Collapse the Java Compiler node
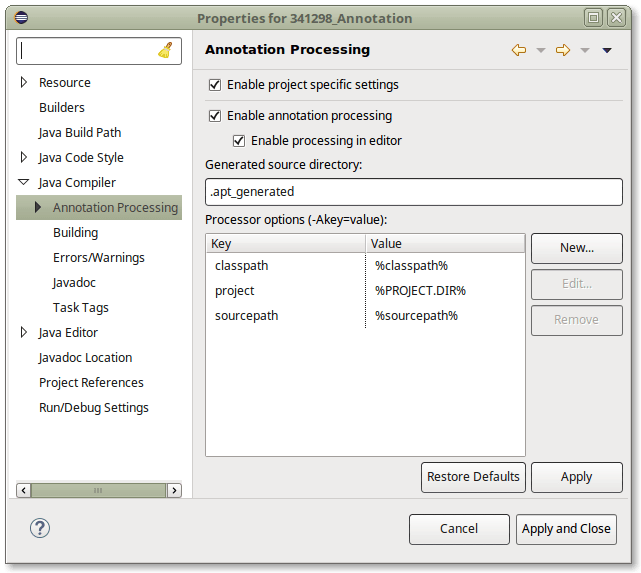 (x=24, y=182)
